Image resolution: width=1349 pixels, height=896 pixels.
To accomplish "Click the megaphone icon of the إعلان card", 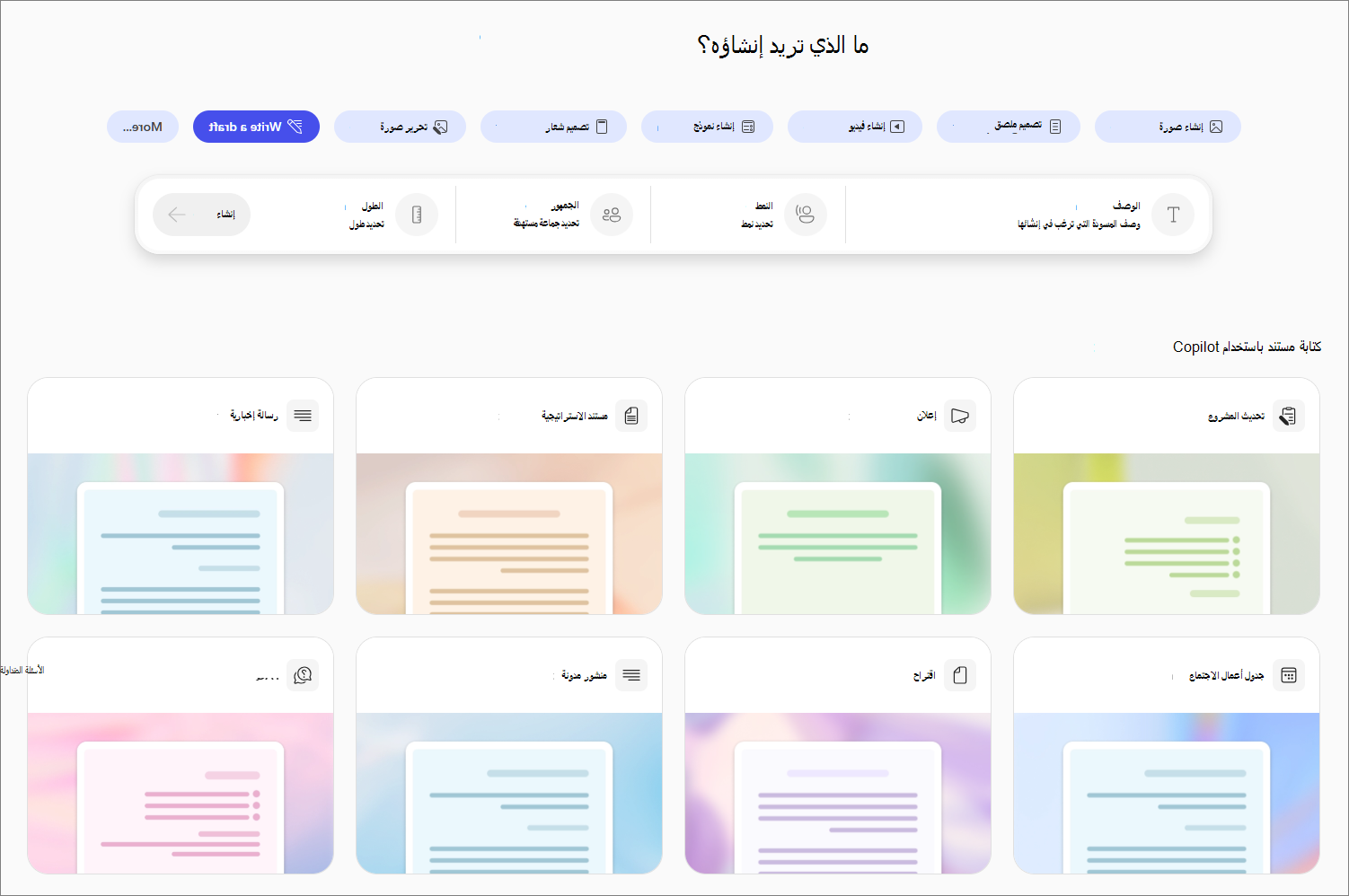I will [959, 416].
